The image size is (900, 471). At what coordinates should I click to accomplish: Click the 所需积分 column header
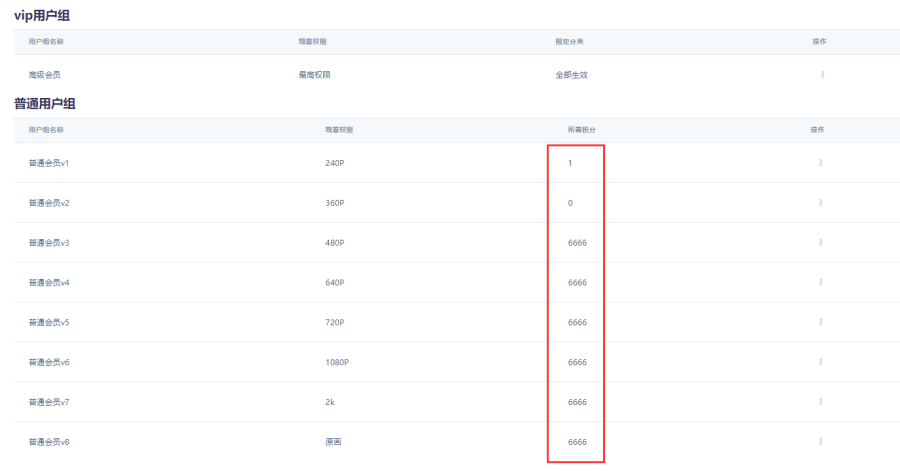[x=582, y=130]
